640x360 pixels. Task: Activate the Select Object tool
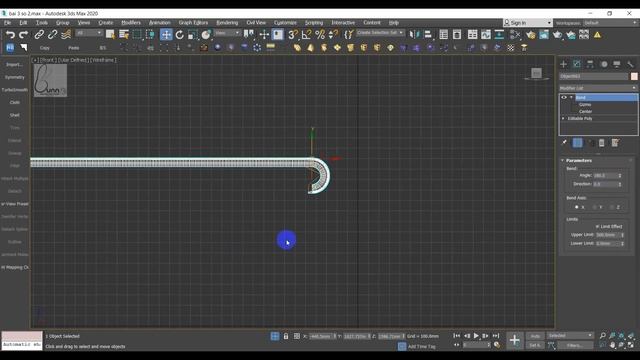[110, 35]
